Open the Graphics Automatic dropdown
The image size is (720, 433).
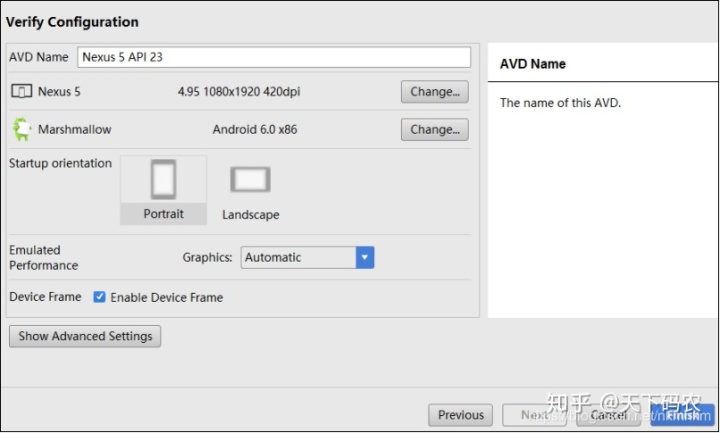pyautogui.click(x=307, y=257)
